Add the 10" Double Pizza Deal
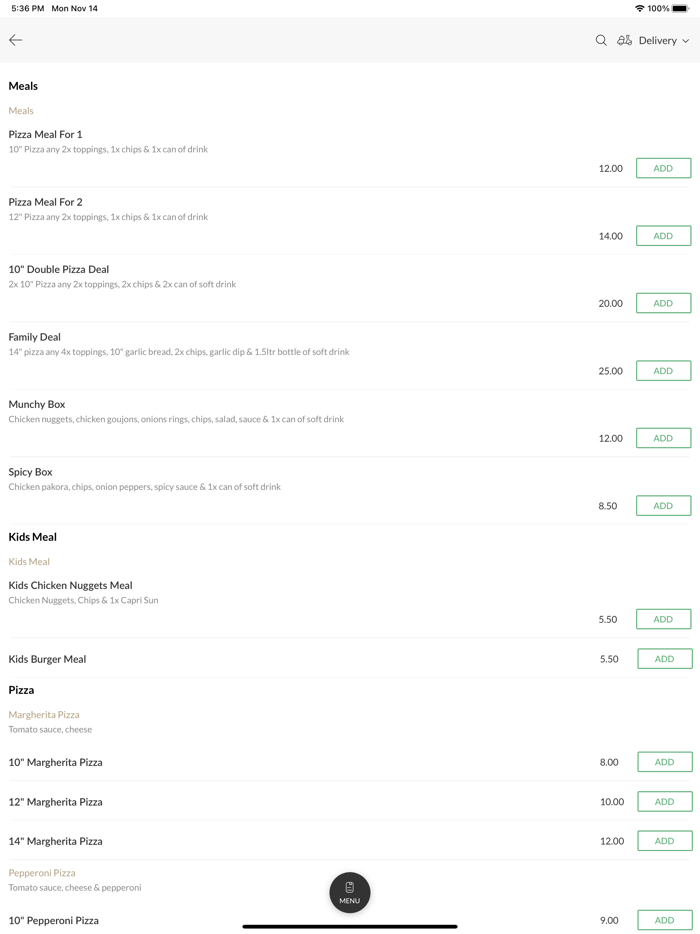The height and width of the screenshot is (934, 700). click(663, 303)
